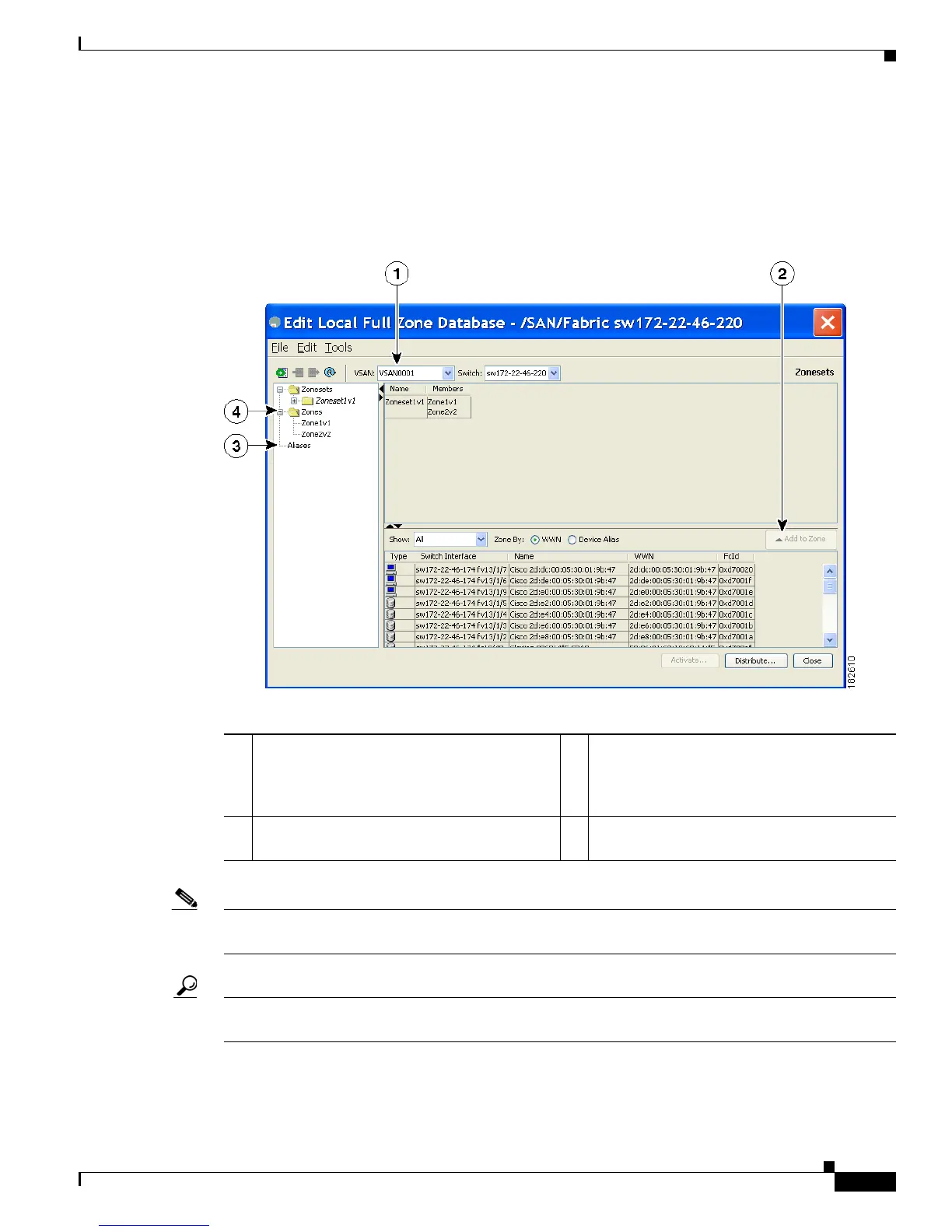The height and width of the screenshot is (1232, 952).
Task: Click the Zones folder icon in tree
Action: (293, 412)
